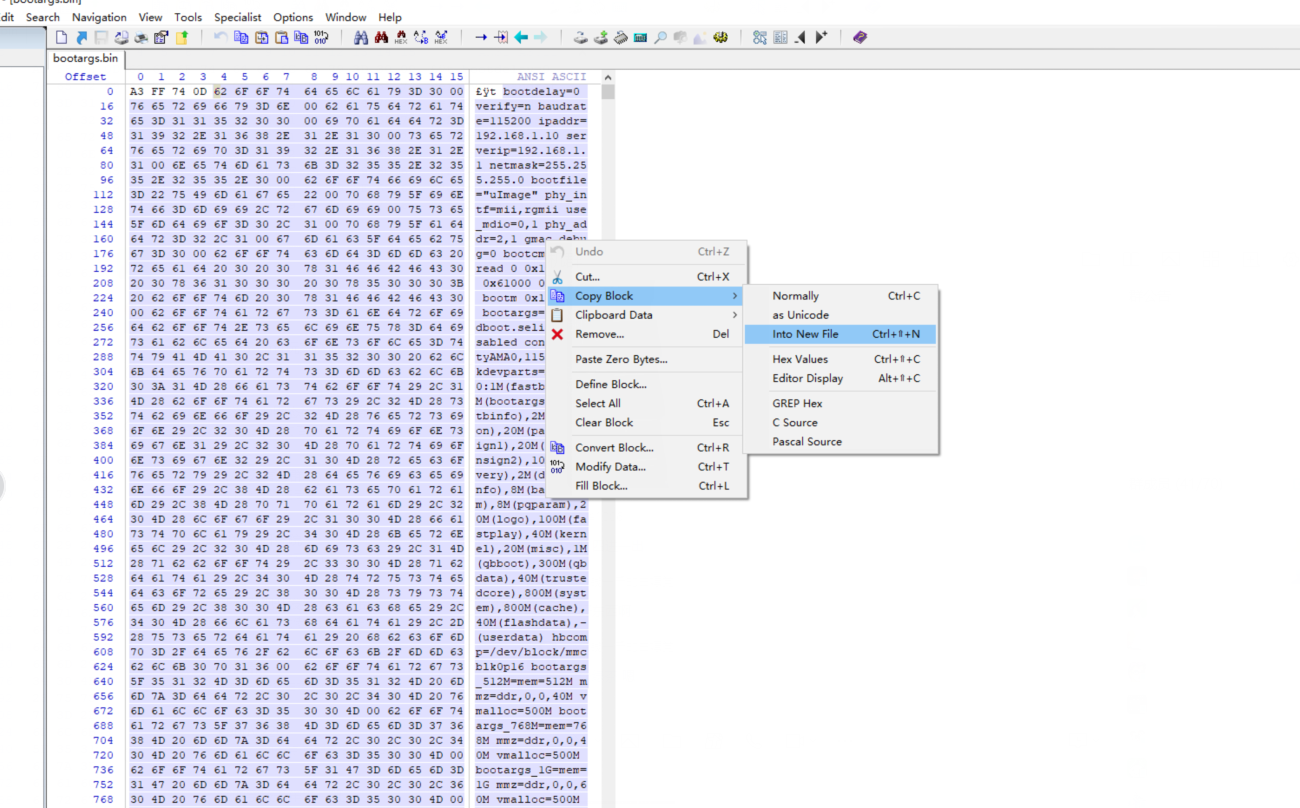Choose Paste Zero Bytes... in context menu
Screen dimensions: 1300x808
click(647, 359)
